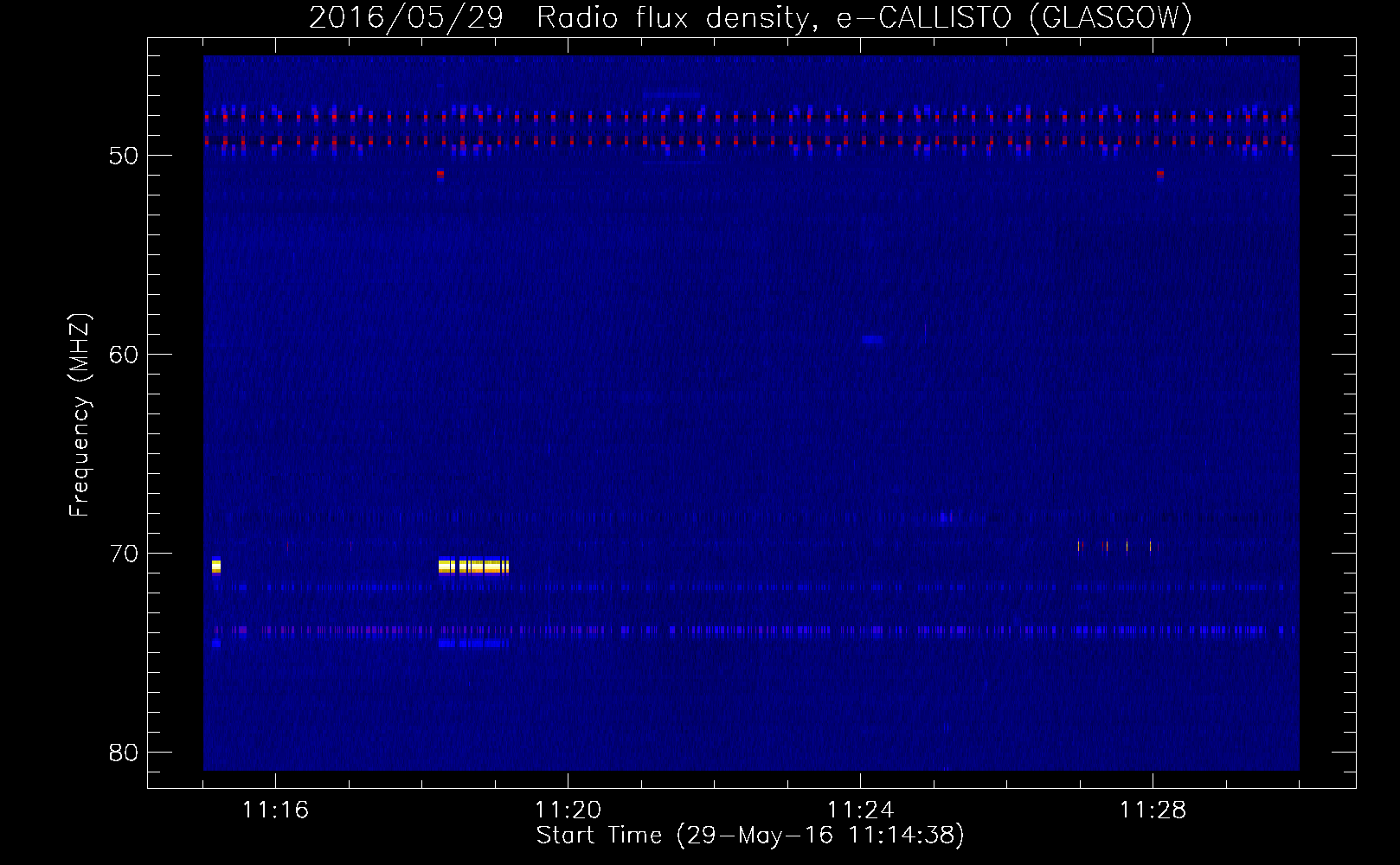Click the plot title "Radio flux density, e-CALLISTO (GLASGOW)"
Viewport: 1400px width, 865px height.
point(864,17)
